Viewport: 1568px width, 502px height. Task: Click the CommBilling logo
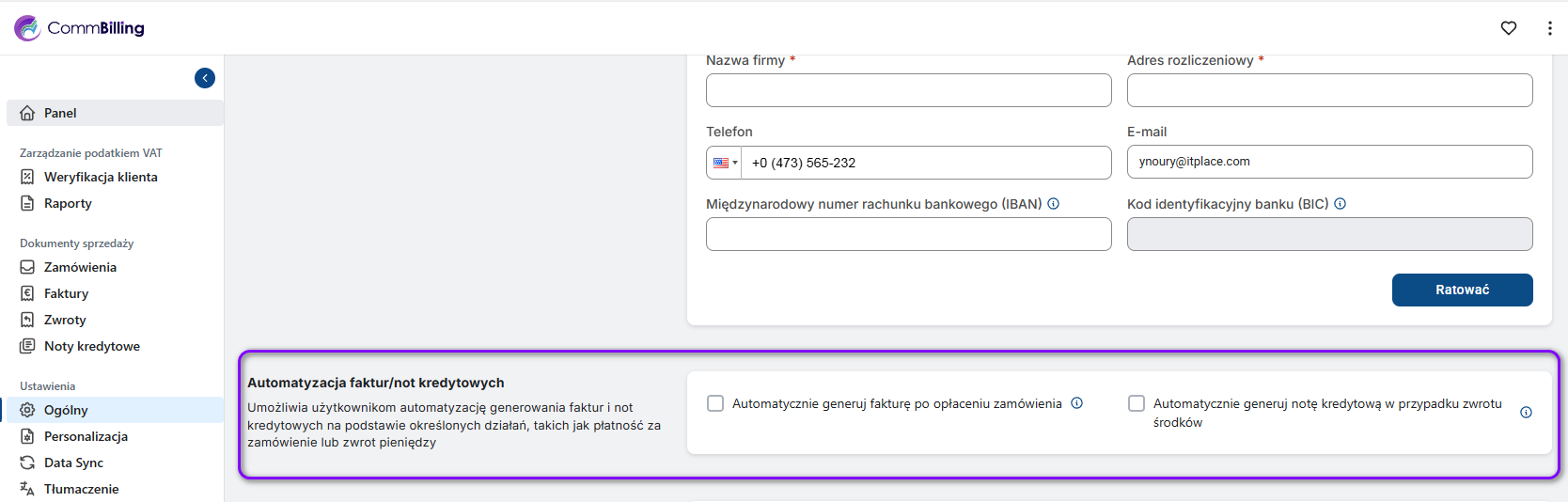80,28
